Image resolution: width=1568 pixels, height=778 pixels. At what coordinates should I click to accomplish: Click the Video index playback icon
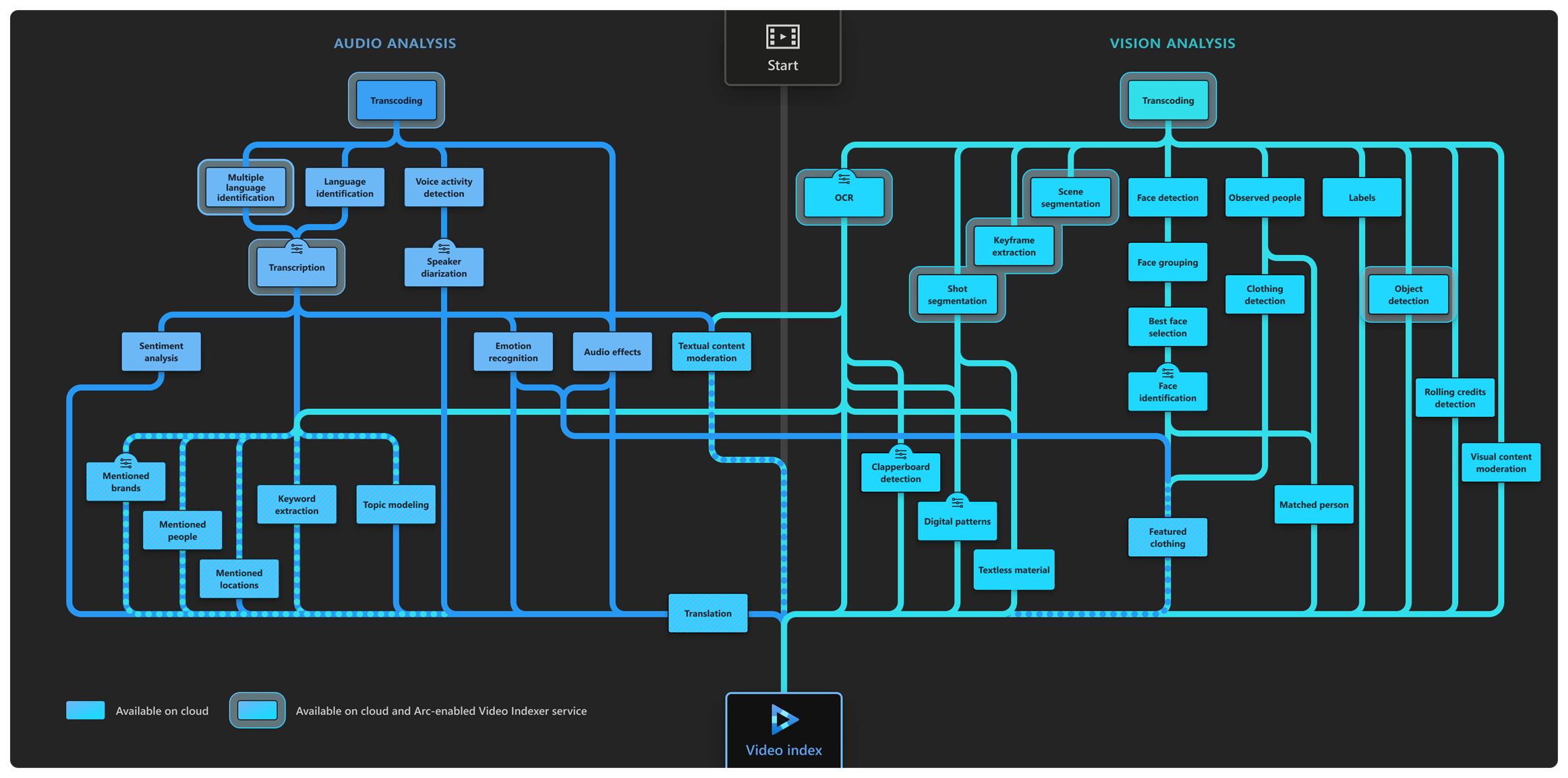[785, 721]
